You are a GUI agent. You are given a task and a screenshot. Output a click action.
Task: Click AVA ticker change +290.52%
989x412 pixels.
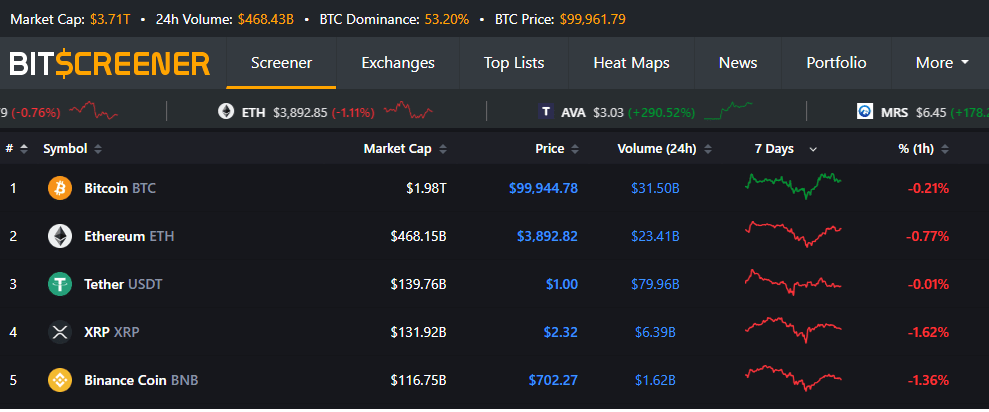click(x=661, y=113)
